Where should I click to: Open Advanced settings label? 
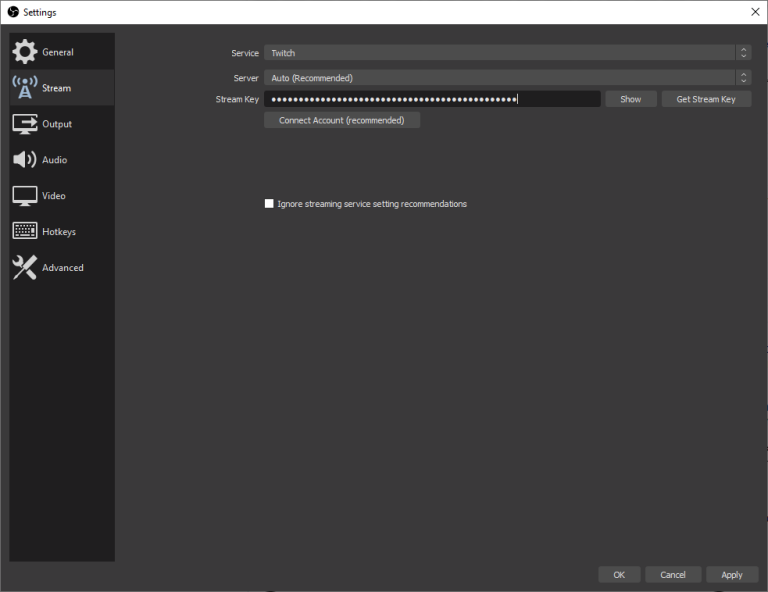63,268
